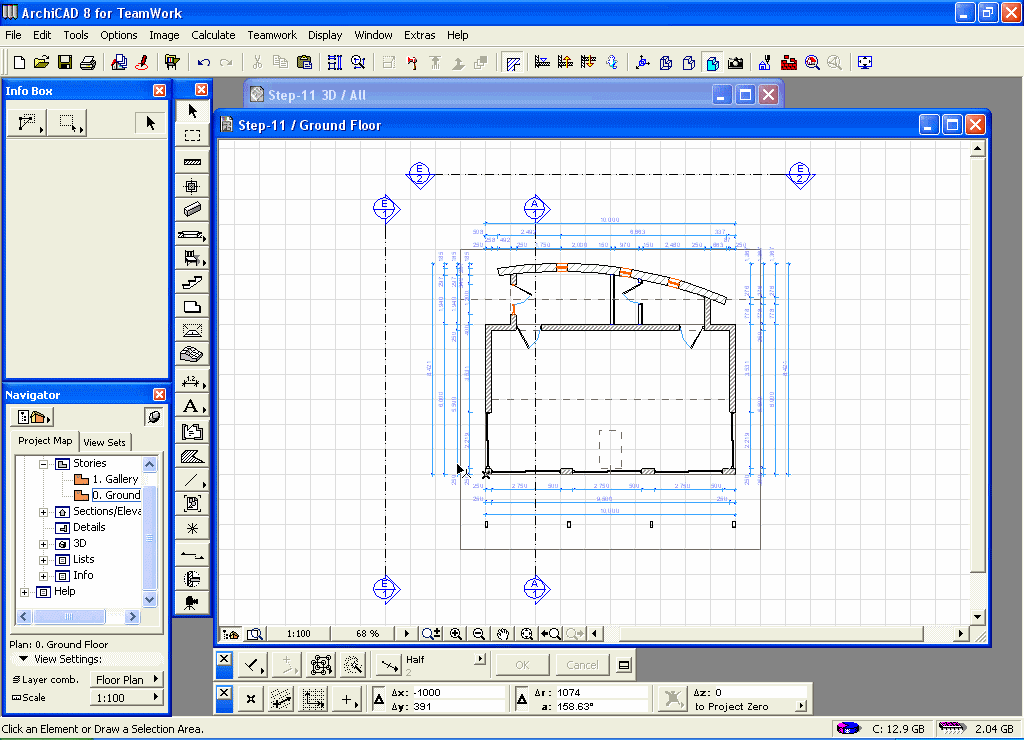The image size is (1024, 740).
Task: Toggle the delta X relative coordinate button
Action: pos(380,699)
